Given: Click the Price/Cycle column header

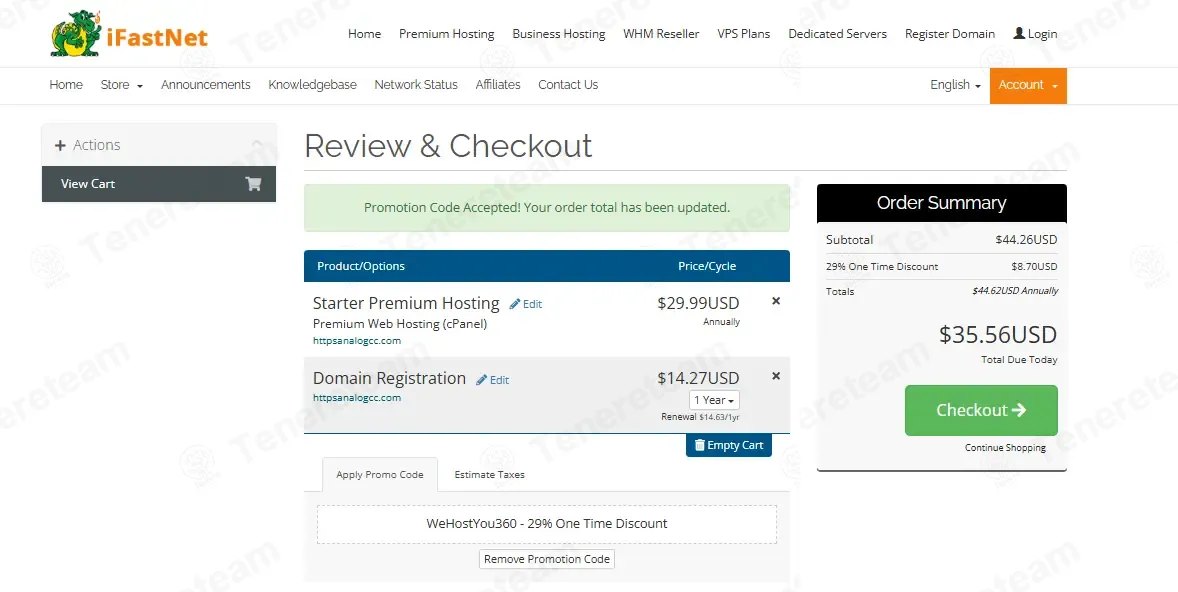Looking at the screenshot, I should 707,266.
